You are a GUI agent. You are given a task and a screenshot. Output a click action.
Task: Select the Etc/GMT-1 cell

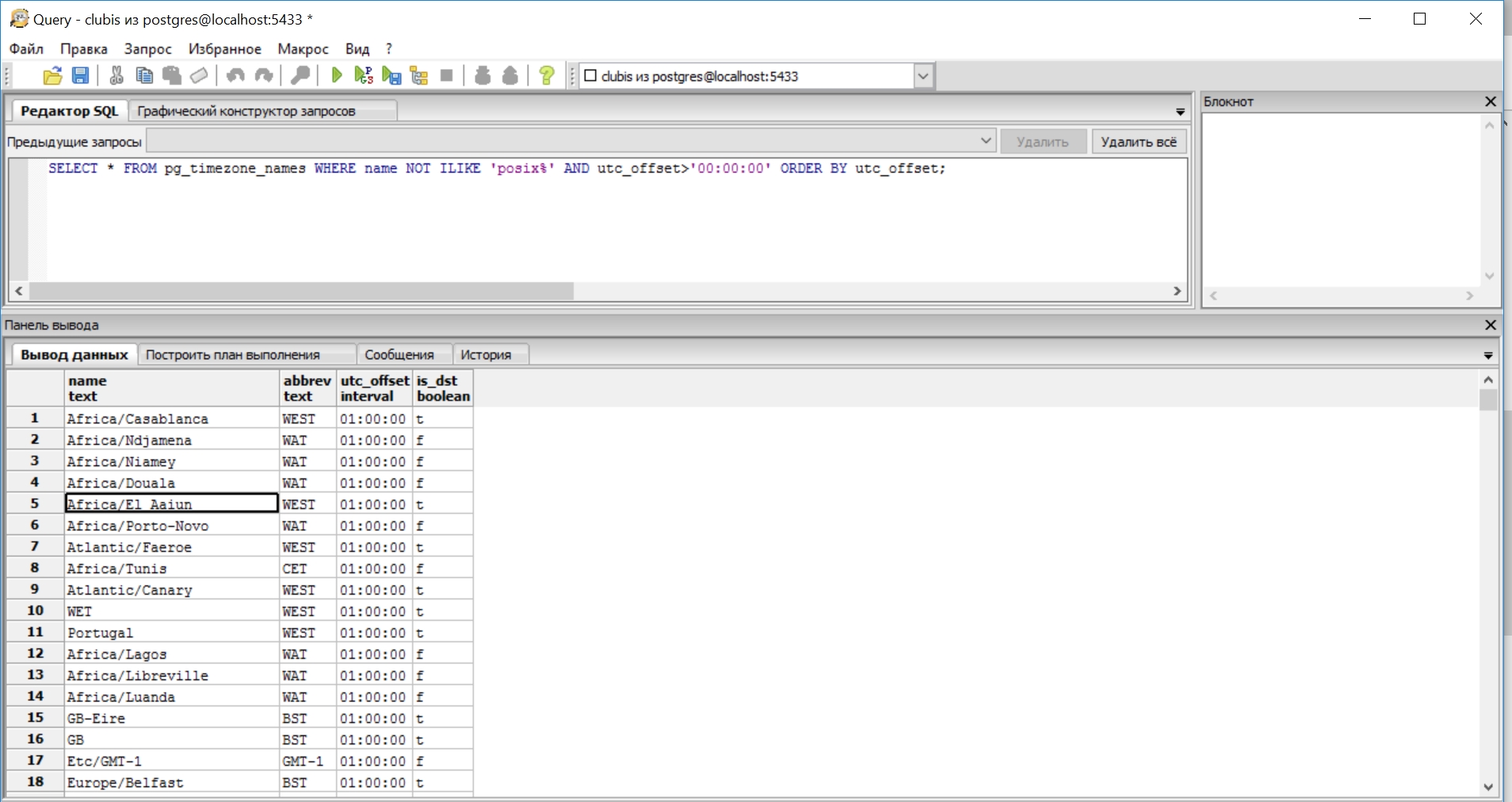pyautogui.click(x=172, y=761)
